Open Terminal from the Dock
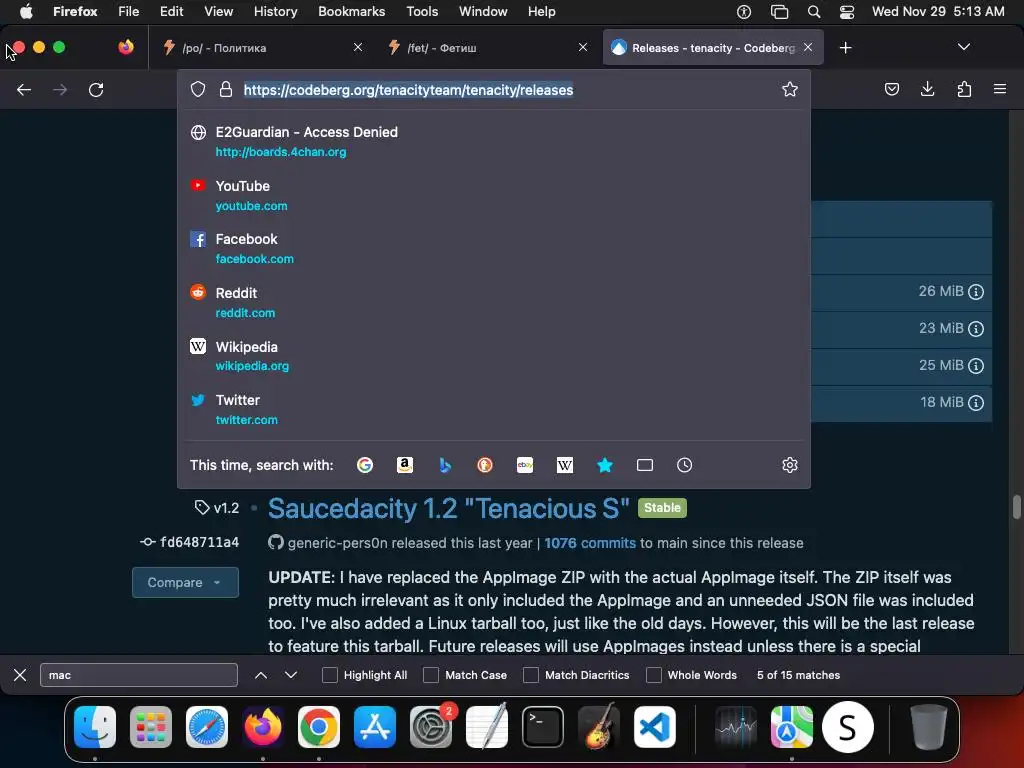1024x768 pixels. pos(543,727)
